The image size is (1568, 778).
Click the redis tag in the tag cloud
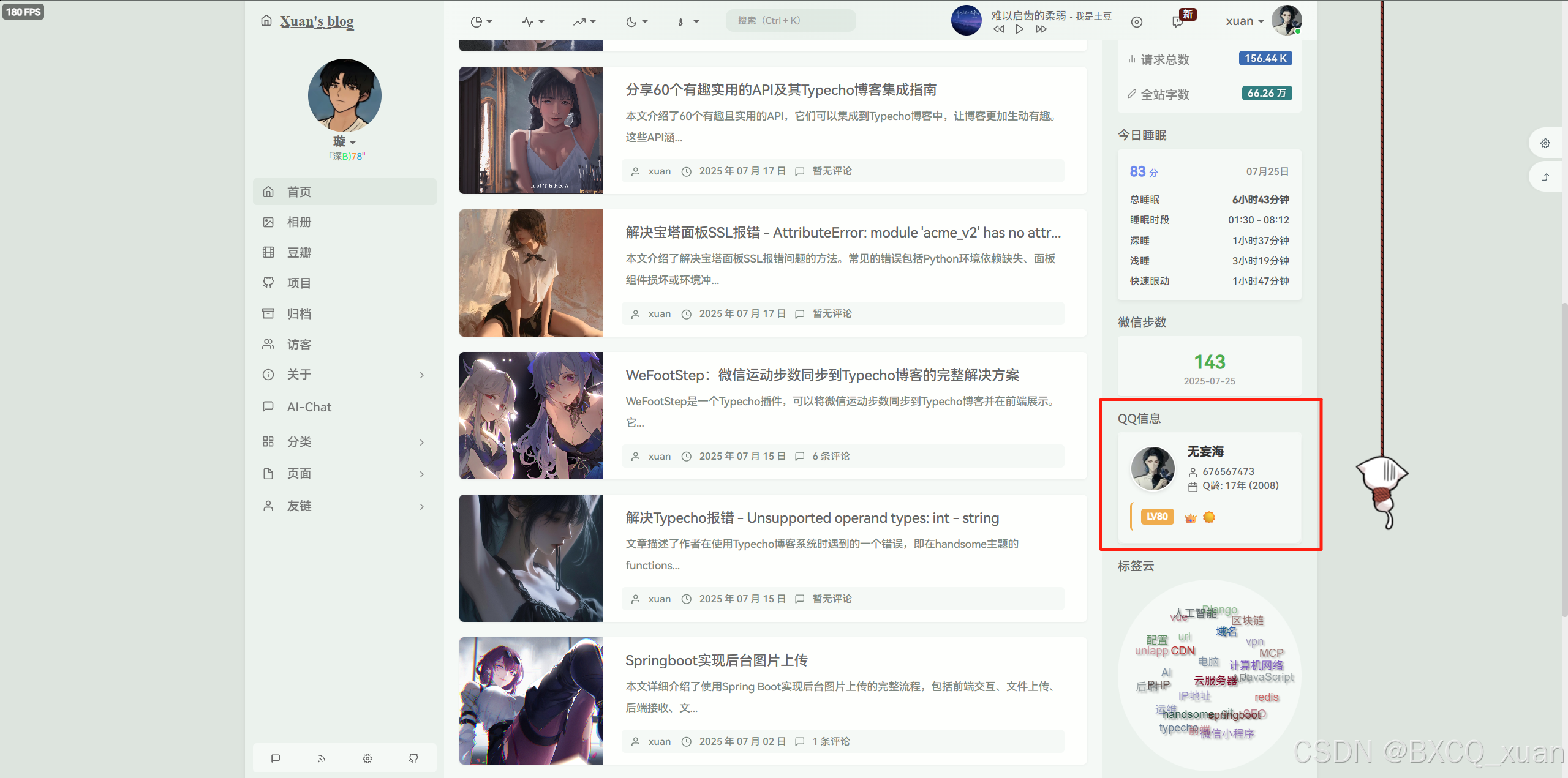[1266, 697]
